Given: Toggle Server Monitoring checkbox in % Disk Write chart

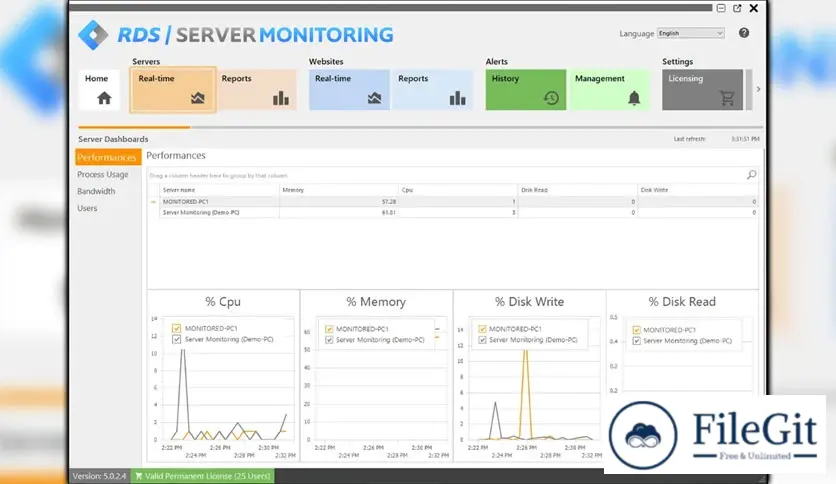Looking at the screenshot, I should [482, 340].
